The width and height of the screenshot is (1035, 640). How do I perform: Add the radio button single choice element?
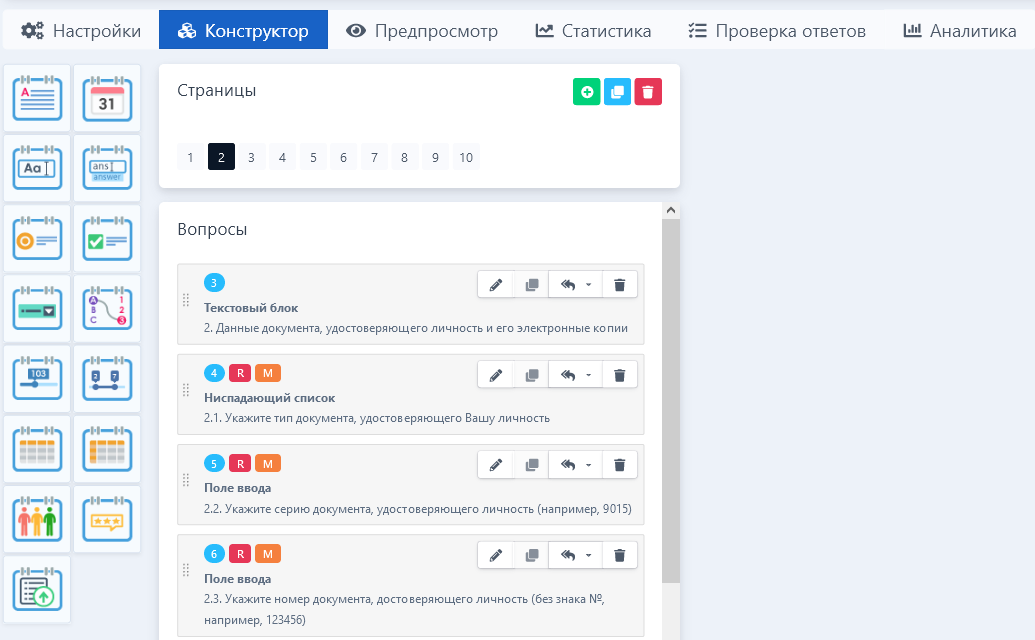click(37, 239)
